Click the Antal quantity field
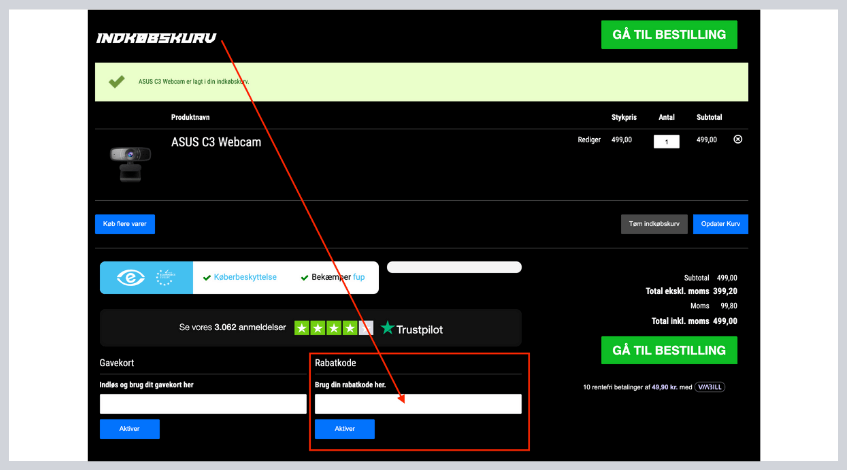The image size is (847, 470). (x=666, y=141)
